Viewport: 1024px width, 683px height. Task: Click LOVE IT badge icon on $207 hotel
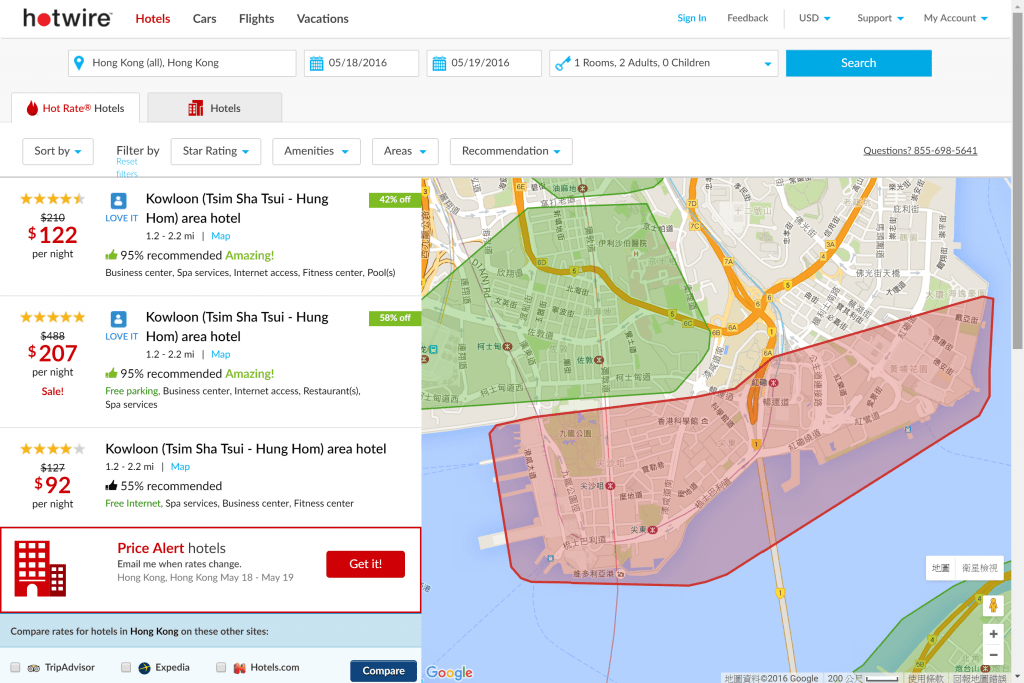pyautogui.click(x=118, y=319)
